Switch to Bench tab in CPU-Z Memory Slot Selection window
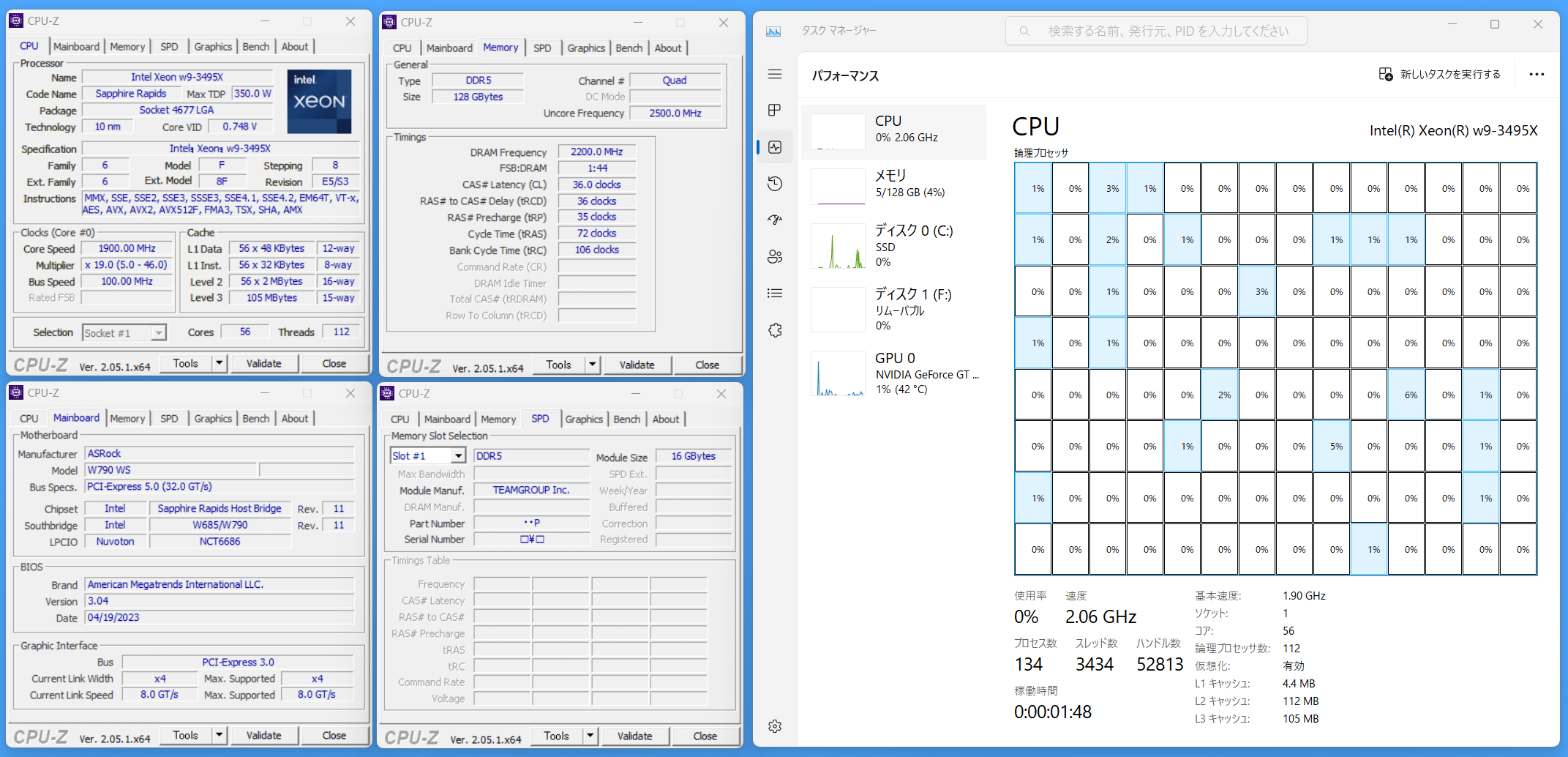This screenshot has height=757, width=1568. tap(627, 419)
